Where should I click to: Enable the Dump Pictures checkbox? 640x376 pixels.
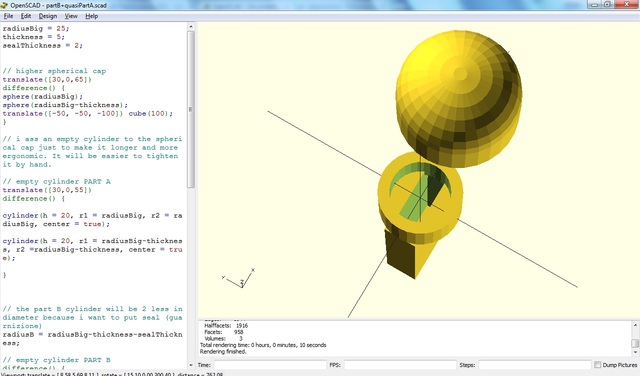(x=598, y=365)
